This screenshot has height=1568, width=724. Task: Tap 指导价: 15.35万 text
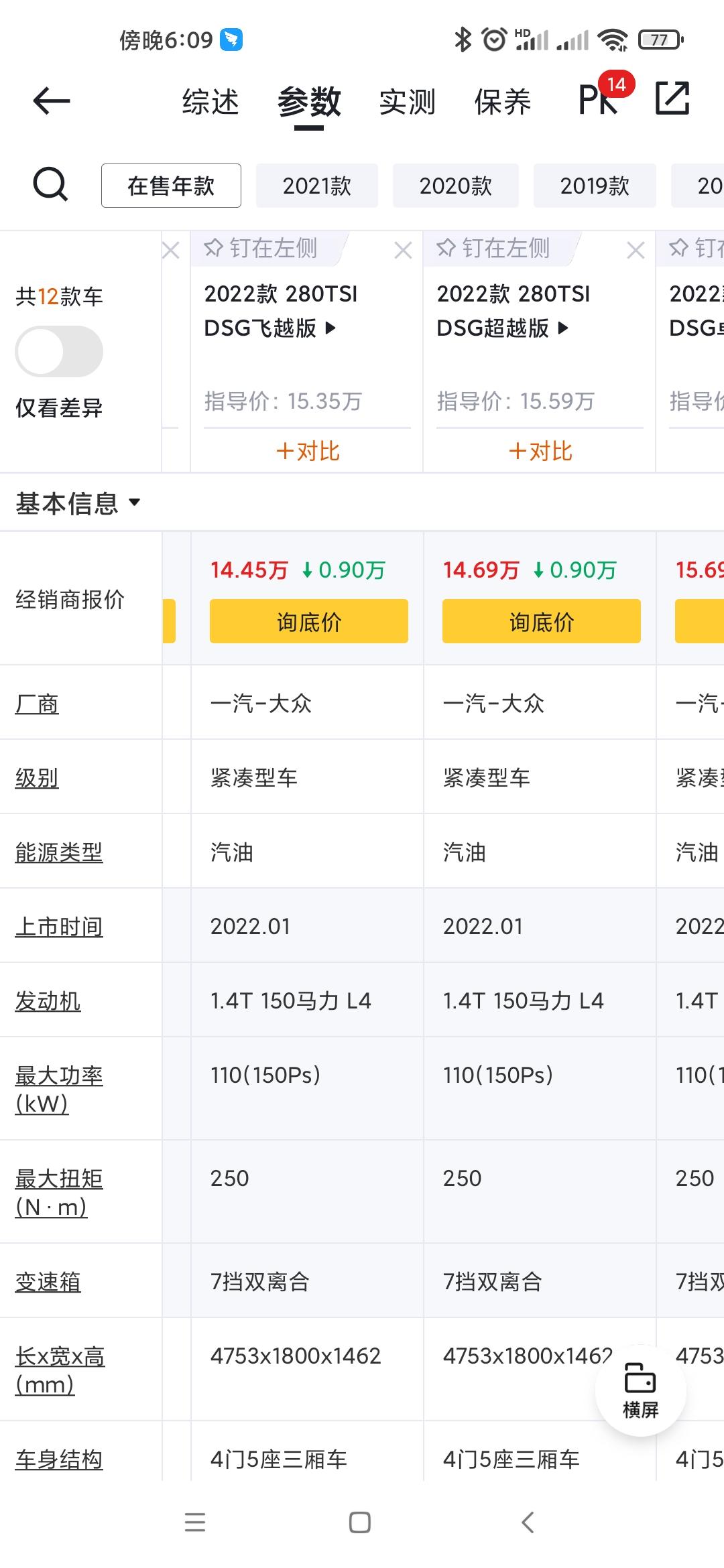click(283, 401)
